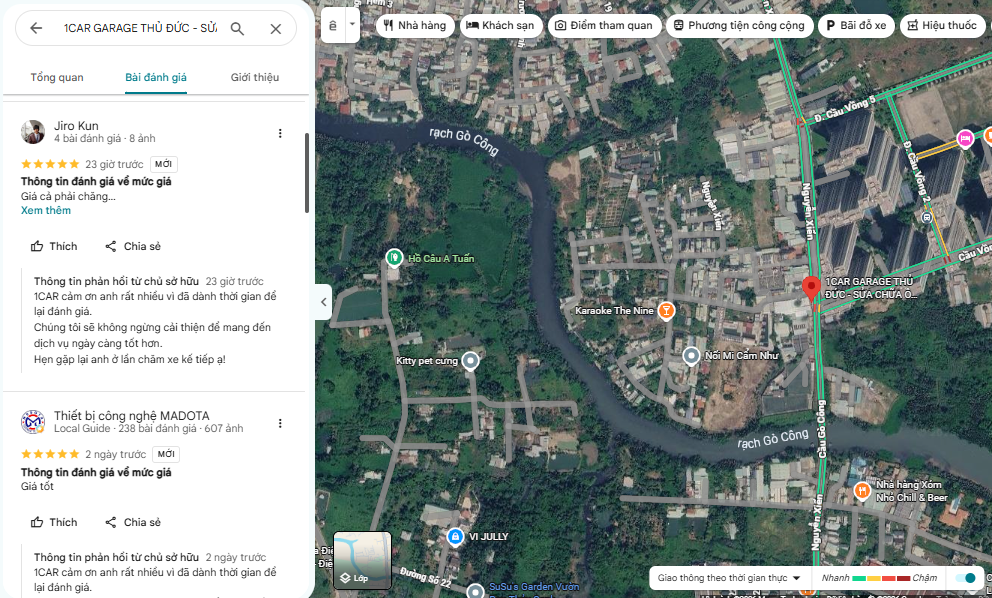Filter map by Điểm tham quan
The height and width of the screenshot is (598, 992).
pyautogui.click(x=604, y=25)
